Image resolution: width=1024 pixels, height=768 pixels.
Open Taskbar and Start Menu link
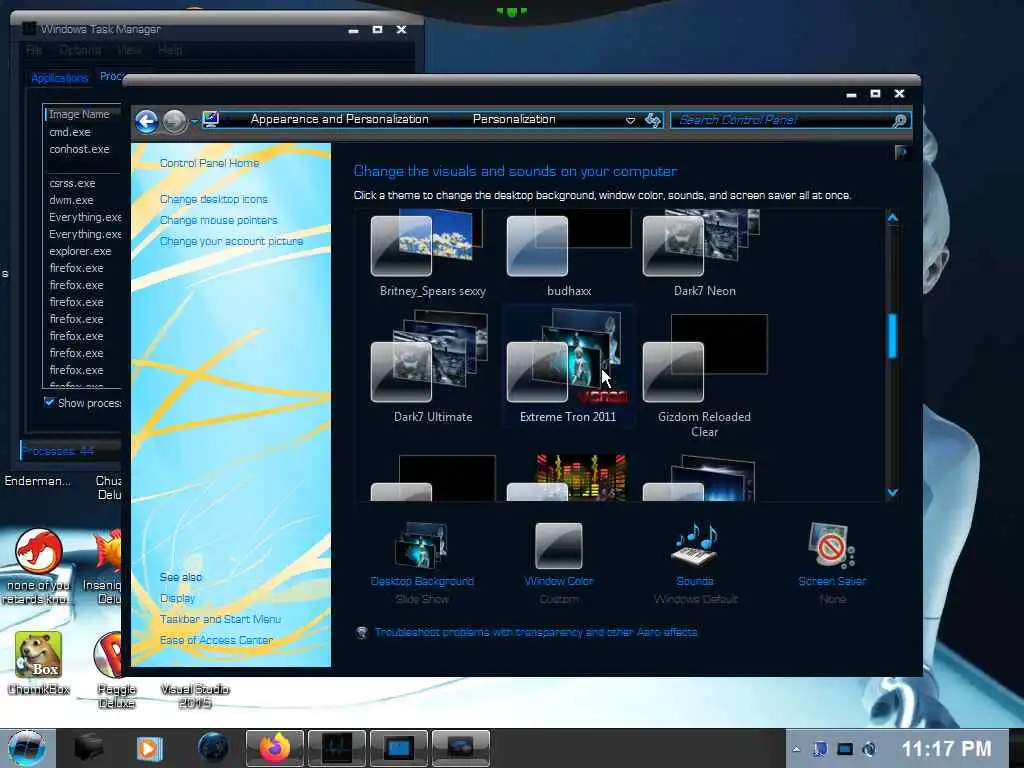click(220, 619)
